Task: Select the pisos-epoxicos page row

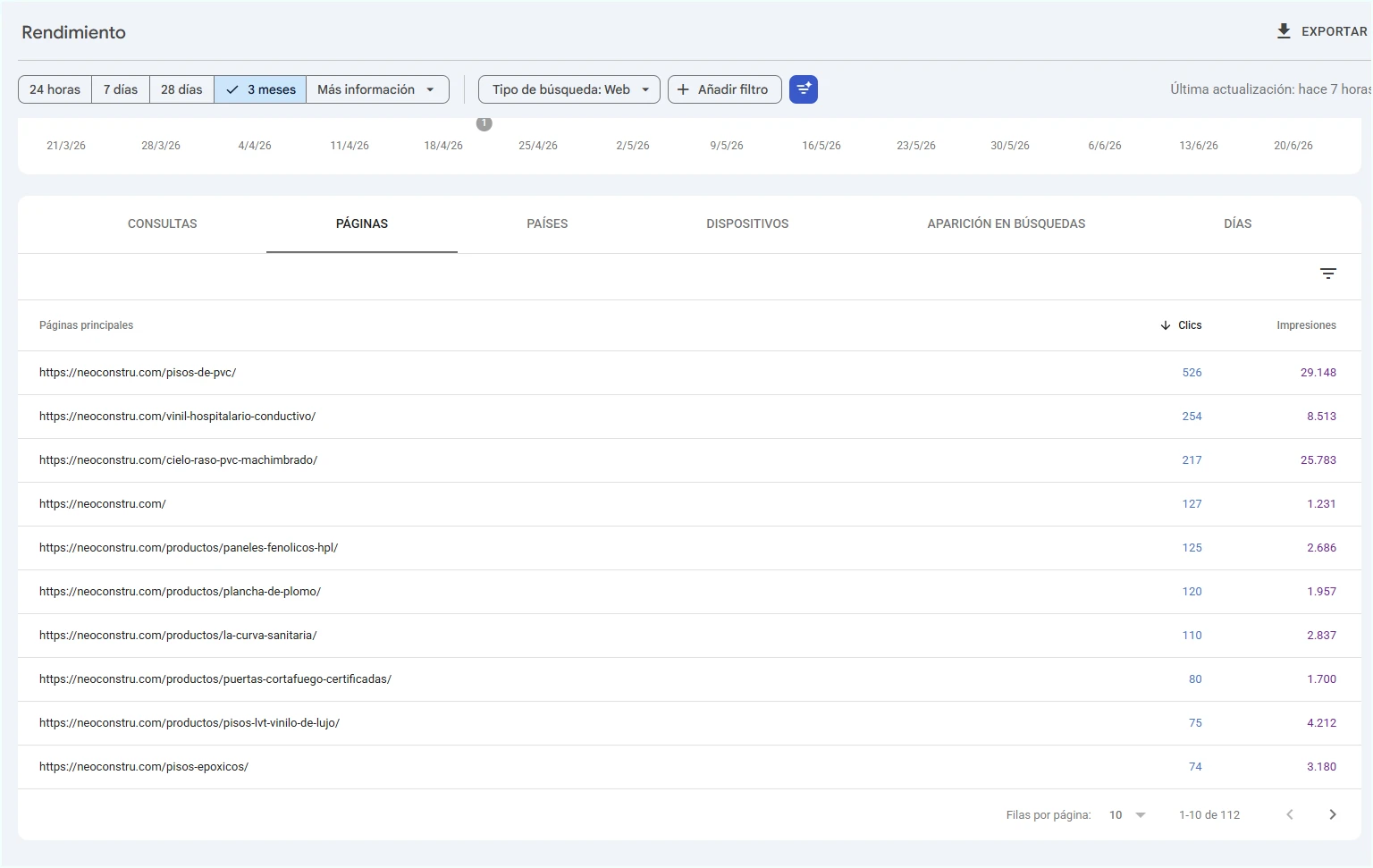Action: point(689,767)
